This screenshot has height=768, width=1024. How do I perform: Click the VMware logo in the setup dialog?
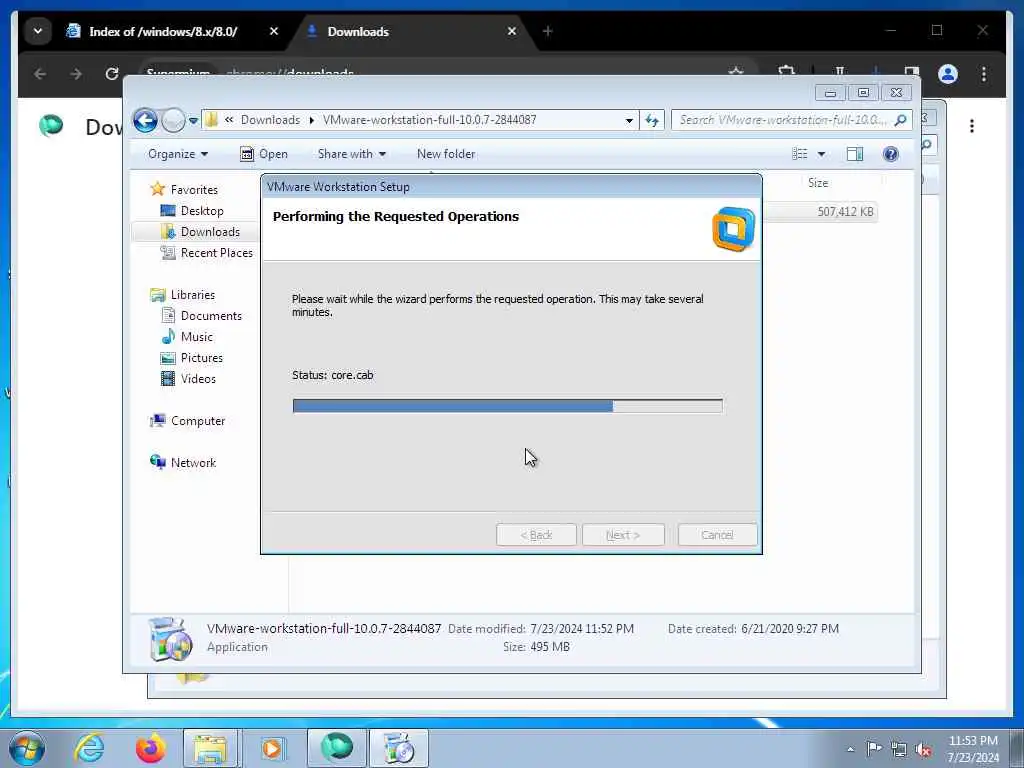pyautogui.click(x=733, y=229)
